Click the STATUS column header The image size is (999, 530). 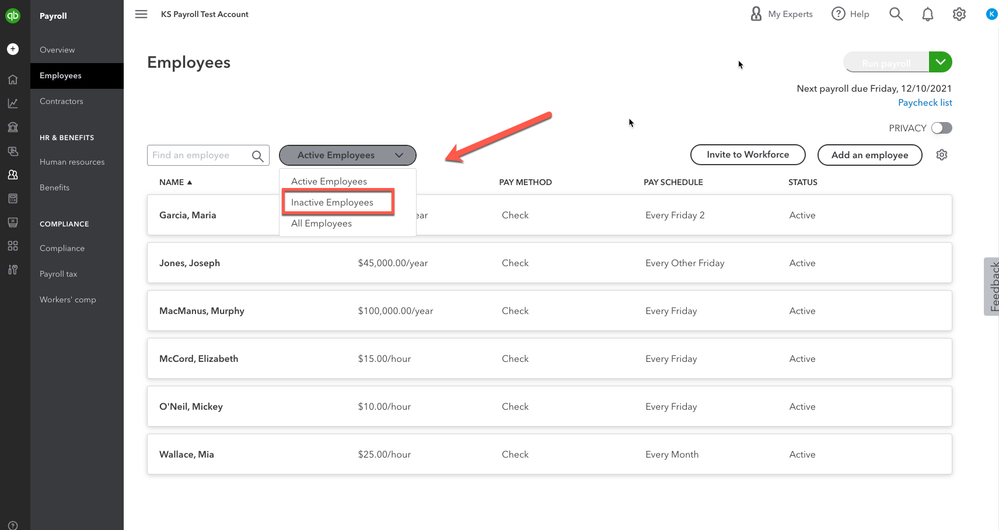pyautogui.click(x=803, y=182)
